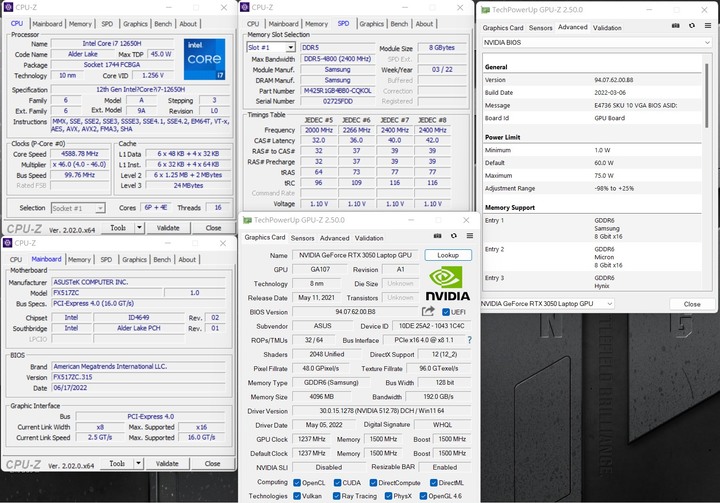720x503 pixels.
Task: Click GPU-Z title bar icon of Graphics Card window
Action: click(x=248, y=220)
